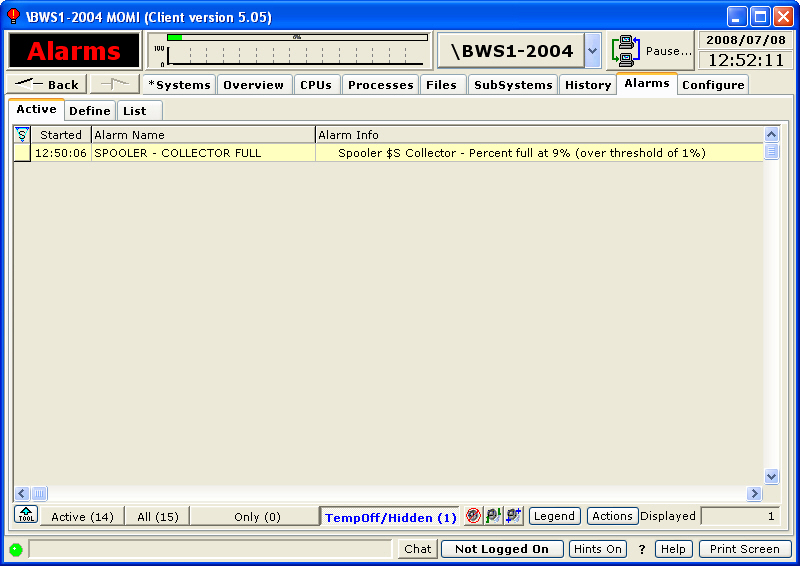Open the \BWS1-2004 system dropdown
Screen dimensions: 800x566
pos(592,51)
